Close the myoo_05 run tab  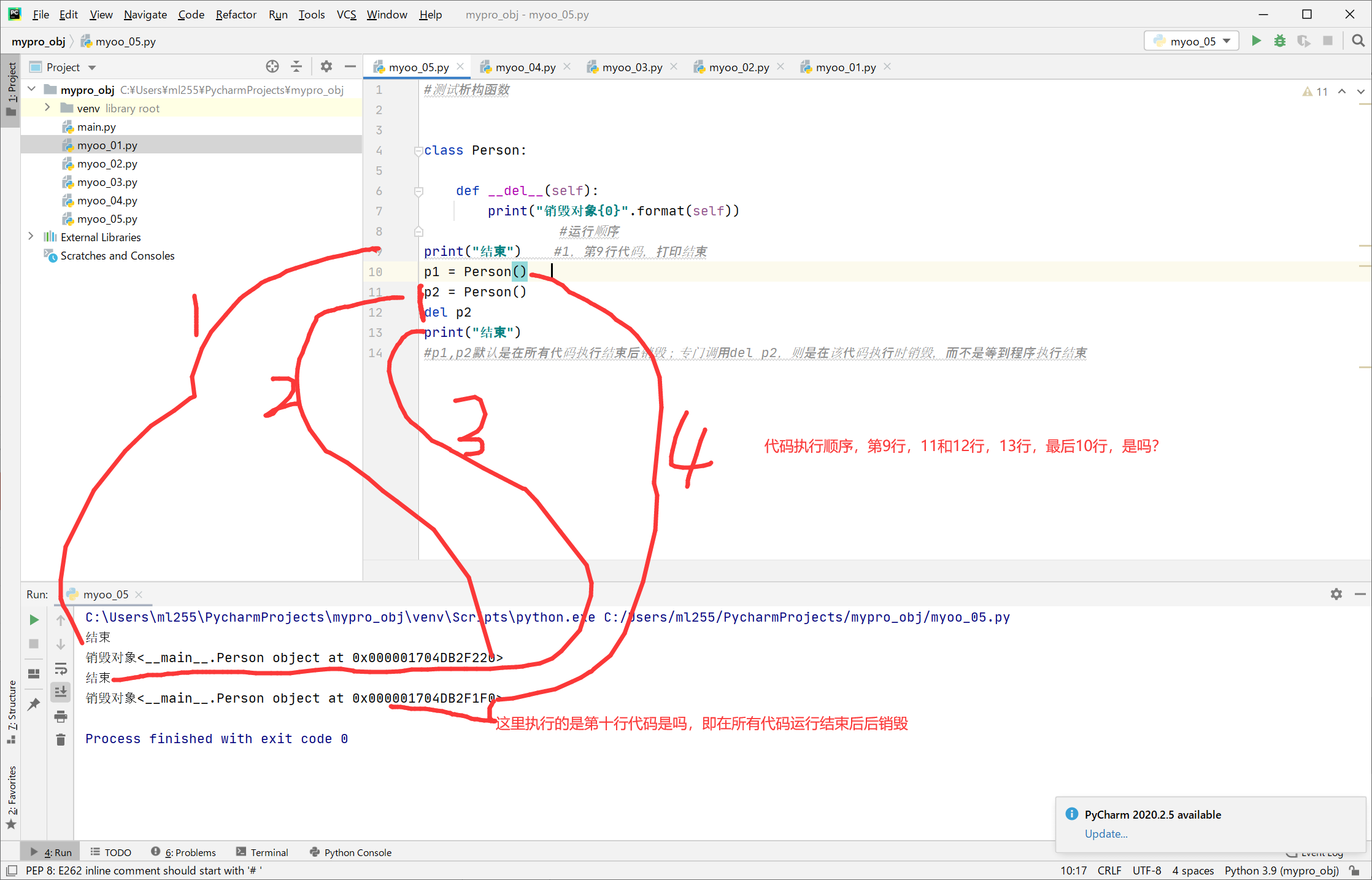pos(139,594)
